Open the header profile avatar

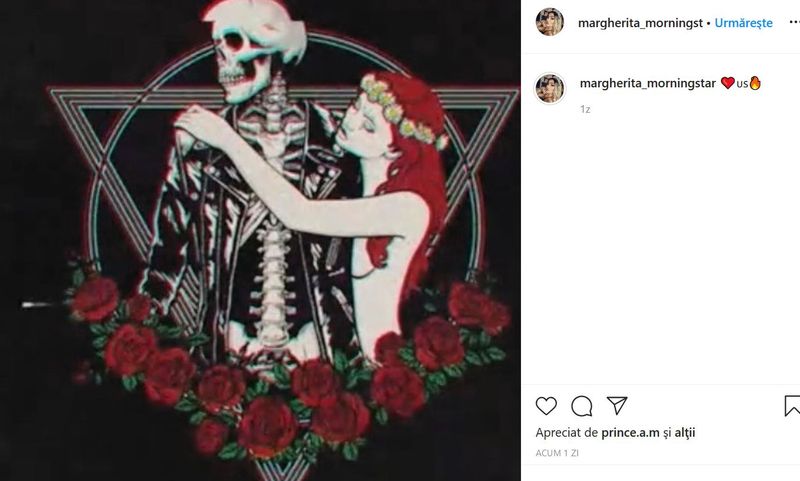coord(549,22)
